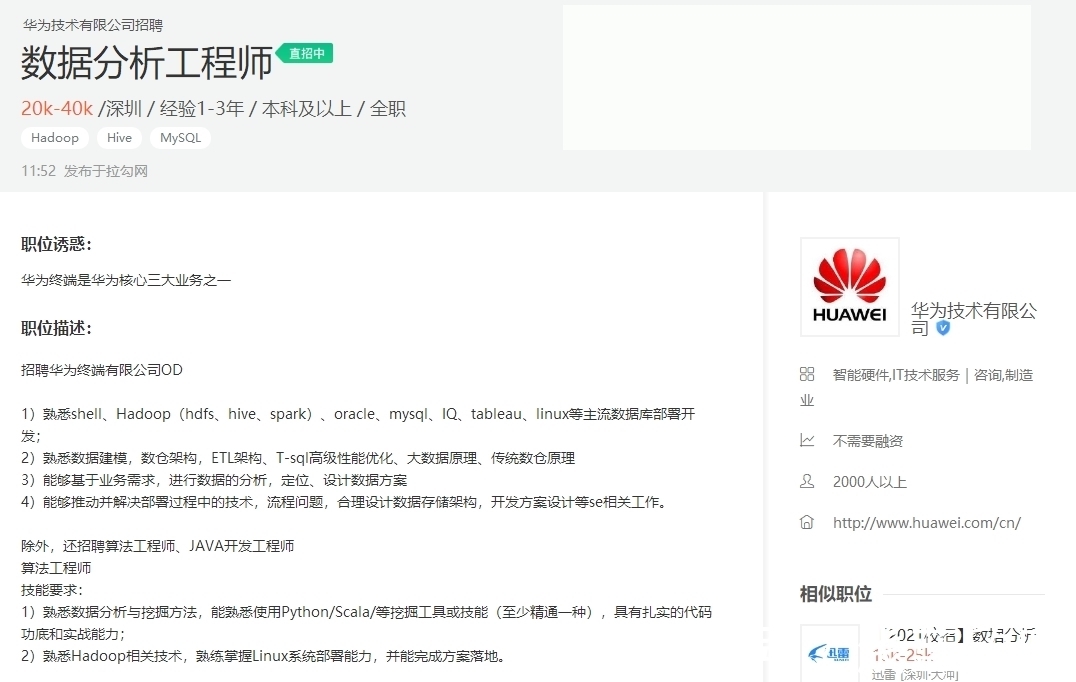
Task: Click the green 直招中 badge
Action: coord(305,54)
